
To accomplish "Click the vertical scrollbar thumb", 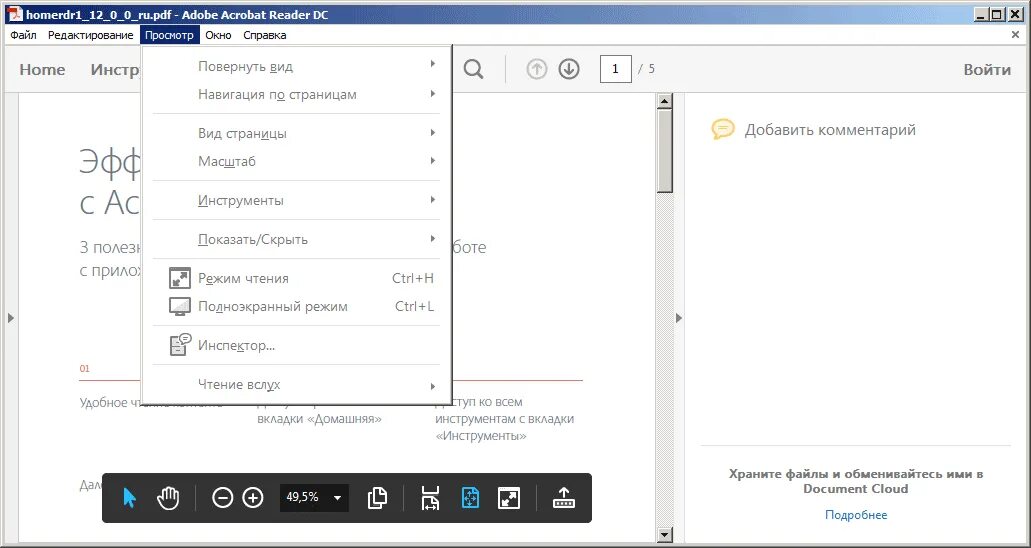I will [x=665, y=151].
